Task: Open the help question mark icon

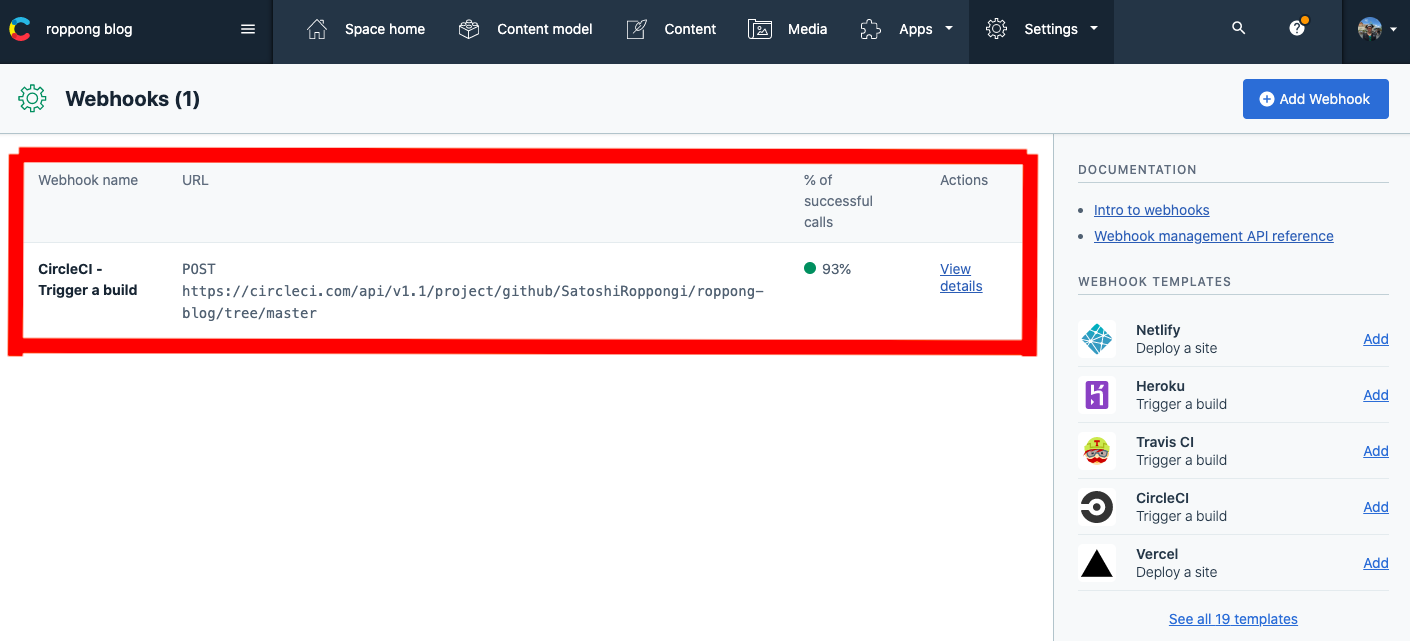Action: [1297, 28]
